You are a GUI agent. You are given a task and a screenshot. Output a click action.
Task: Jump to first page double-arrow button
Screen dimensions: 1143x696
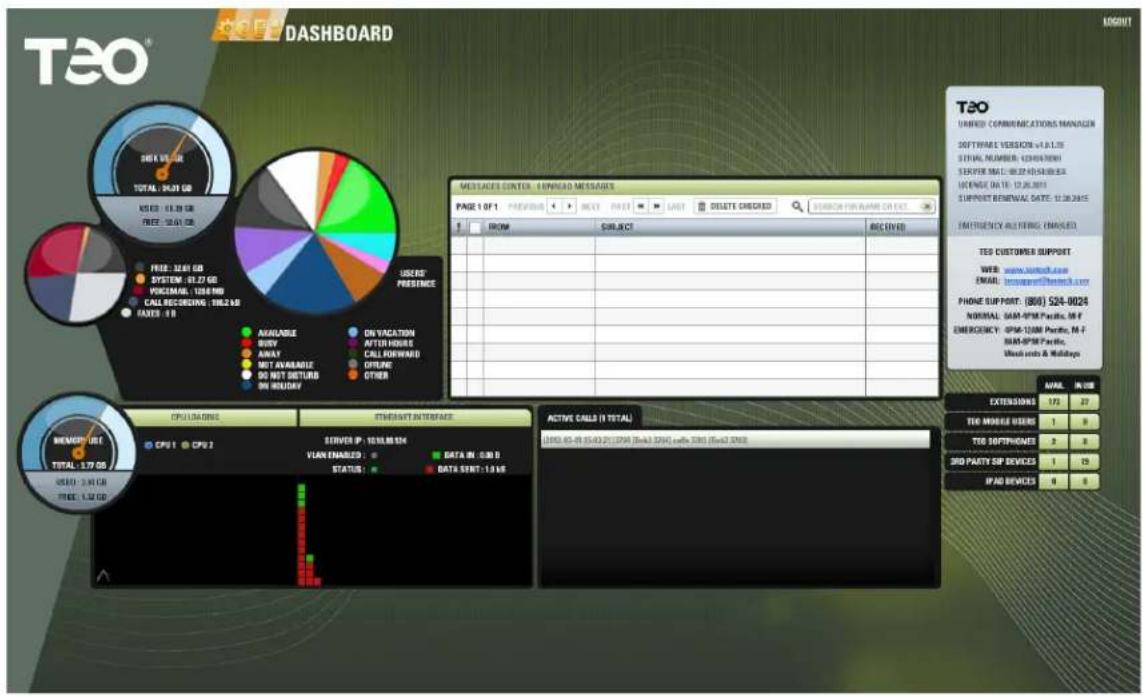pos(641,206)
